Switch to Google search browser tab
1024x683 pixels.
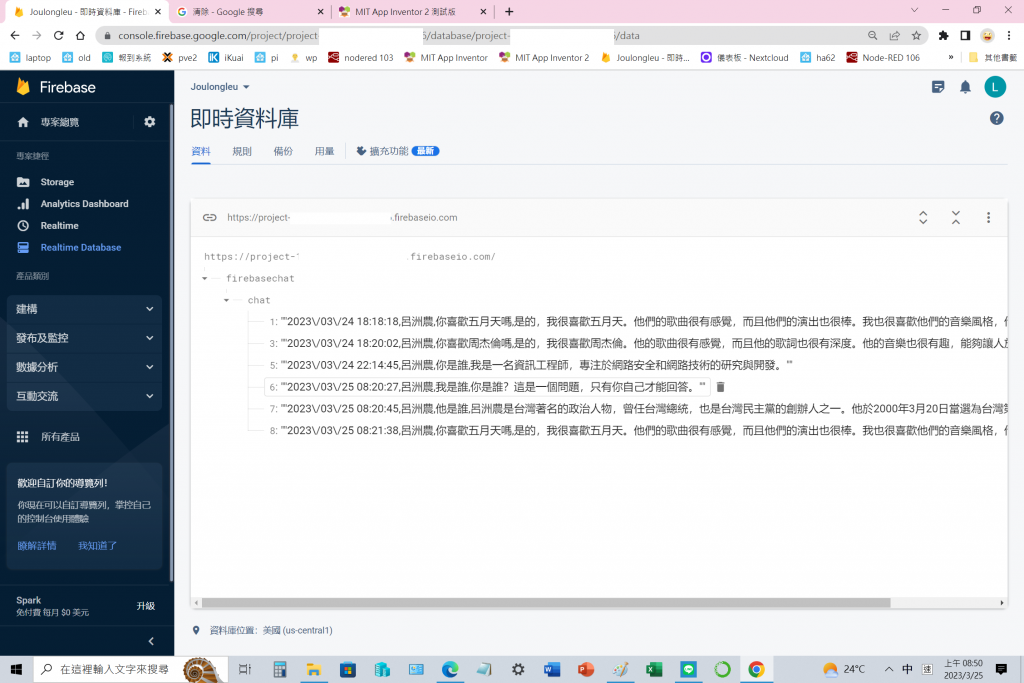coord(251,12)
